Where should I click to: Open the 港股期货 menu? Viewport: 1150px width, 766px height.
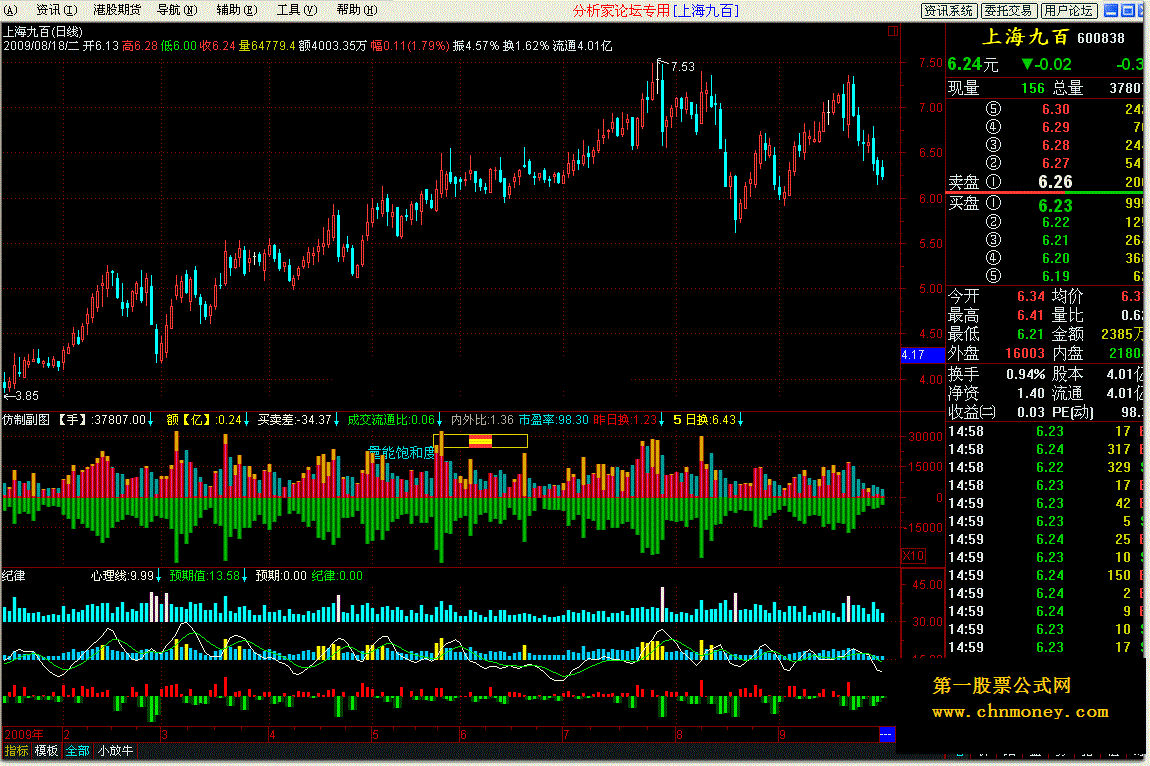[117, 10]
